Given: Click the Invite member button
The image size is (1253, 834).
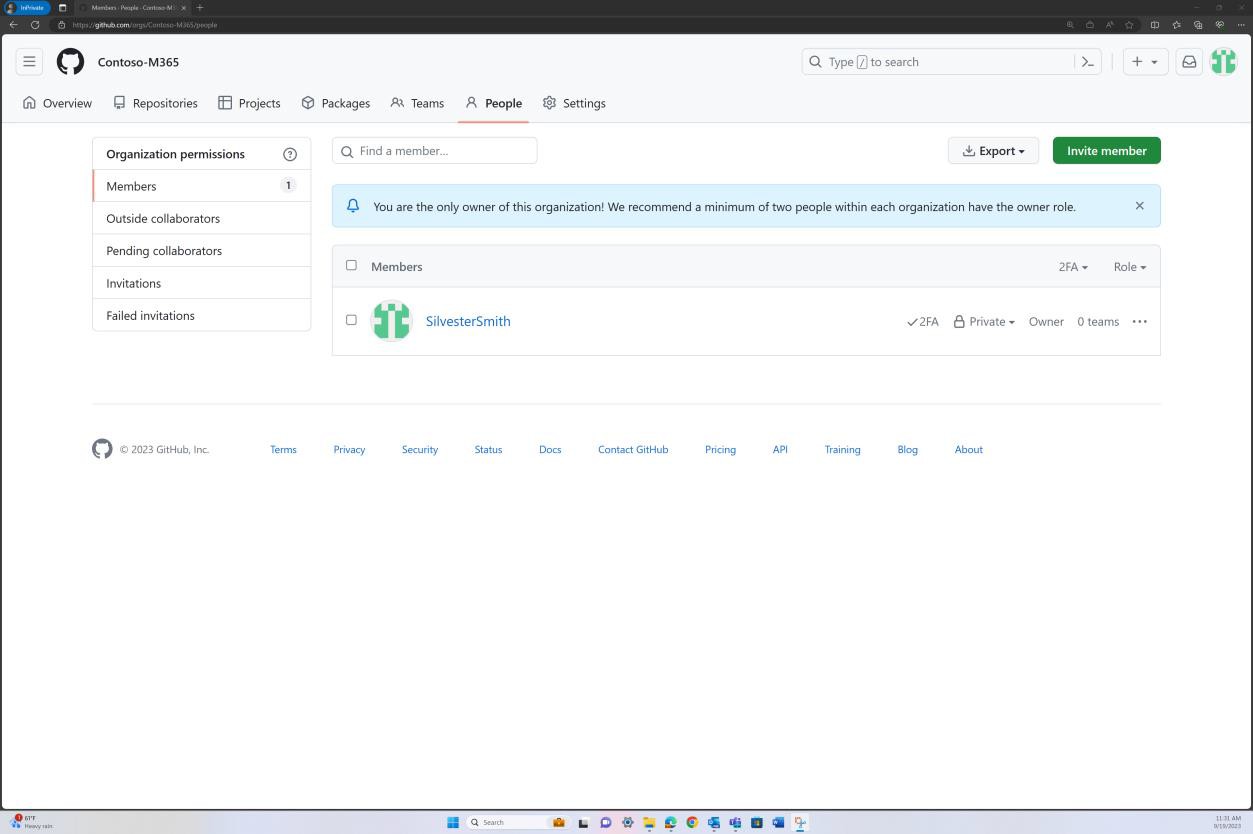Looking at the screenshot, I should tap(1105, 150).
